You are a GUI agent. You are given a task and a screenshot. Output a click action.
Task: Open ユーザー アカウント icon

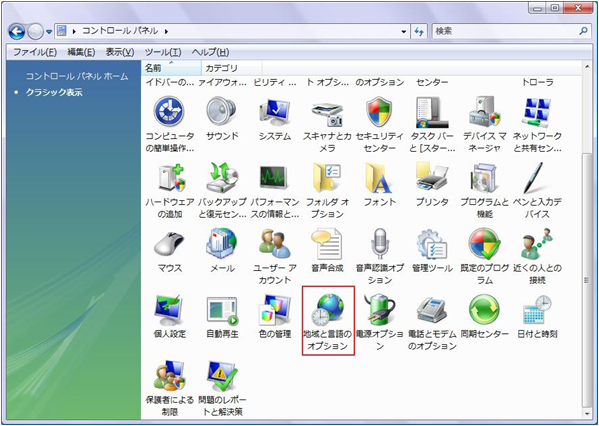pyautogui.click(x=275, y=244)
